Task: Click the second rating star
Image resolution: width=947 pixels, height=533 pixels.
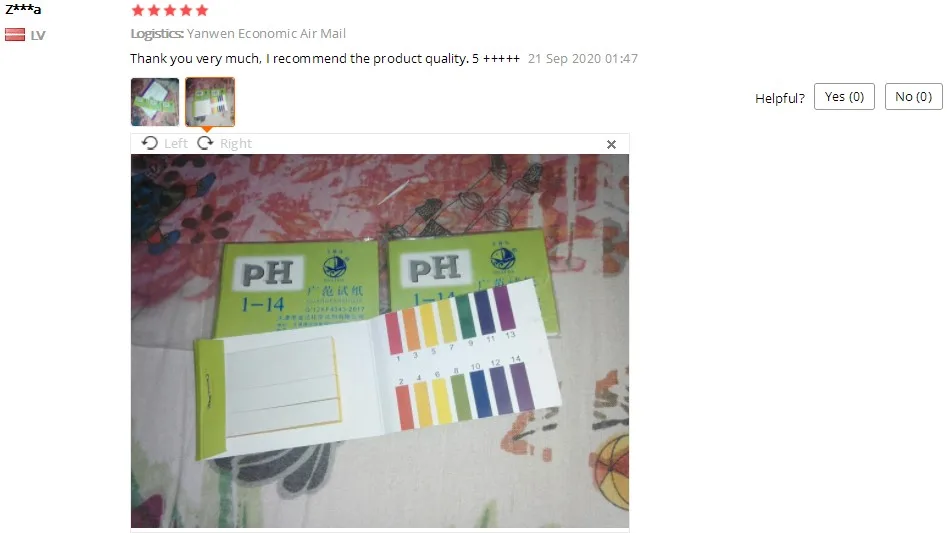Action: pos(154,10)
